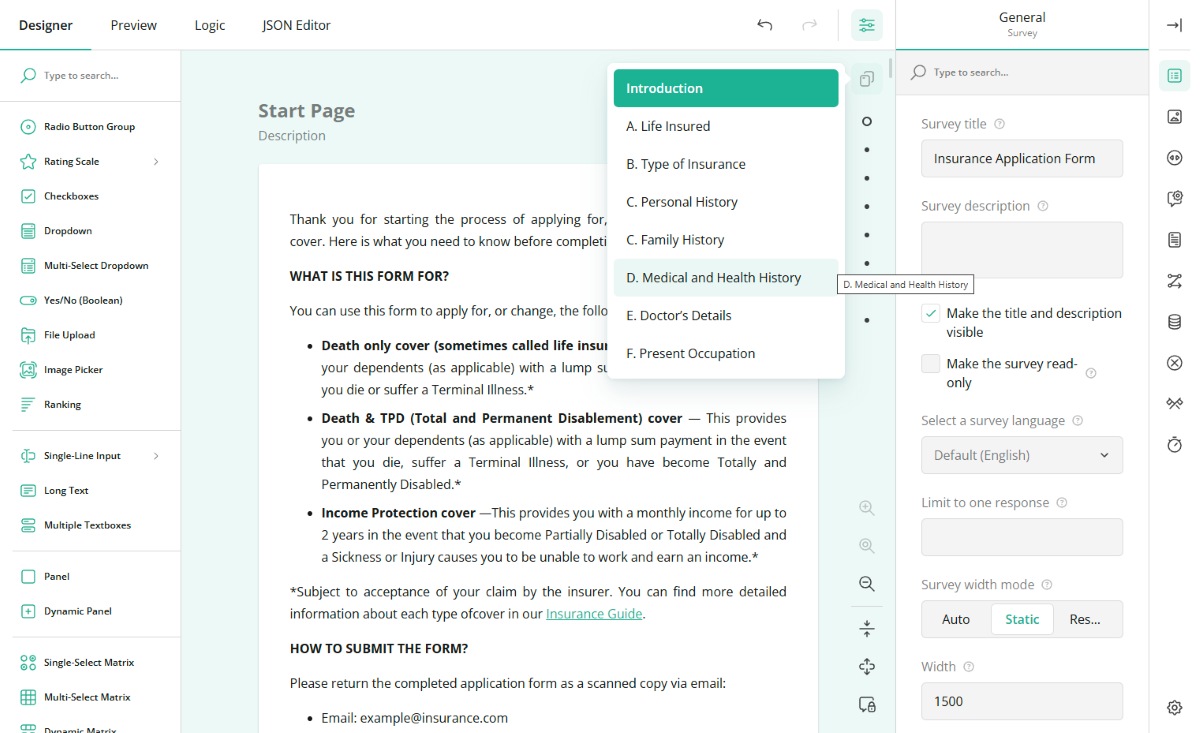This screenshot has width=1200, height=733.
Task: Open the survey language dropdown
Action: tap(1022, 455)
